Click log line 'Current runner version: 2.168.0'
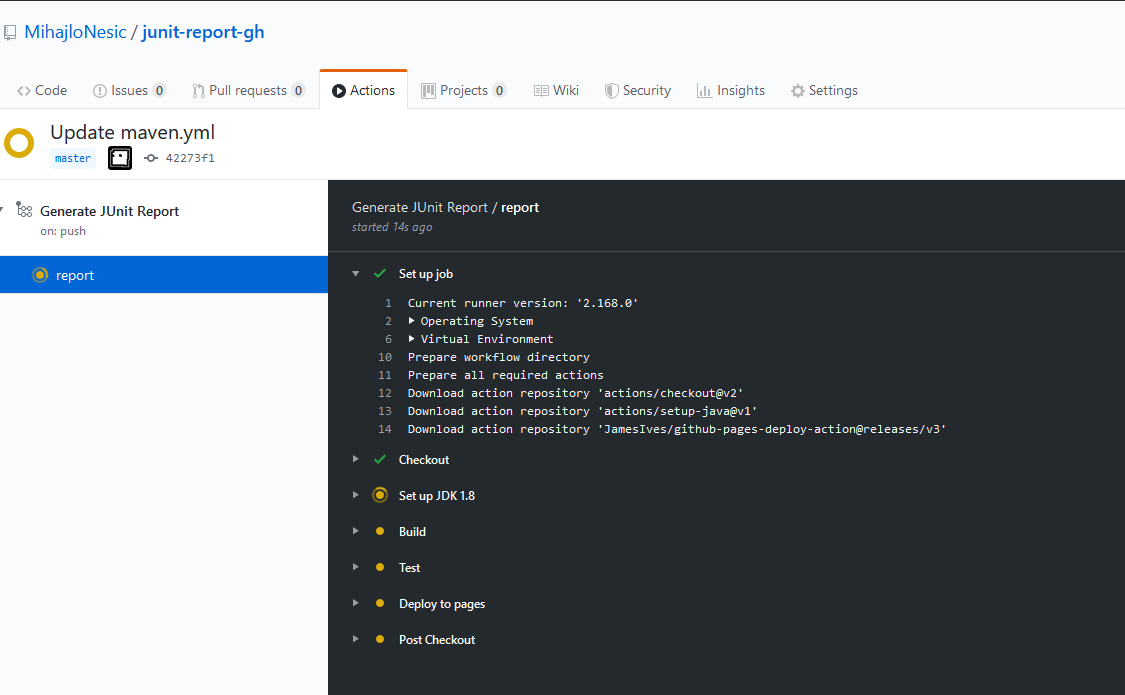 pos(523,303)
